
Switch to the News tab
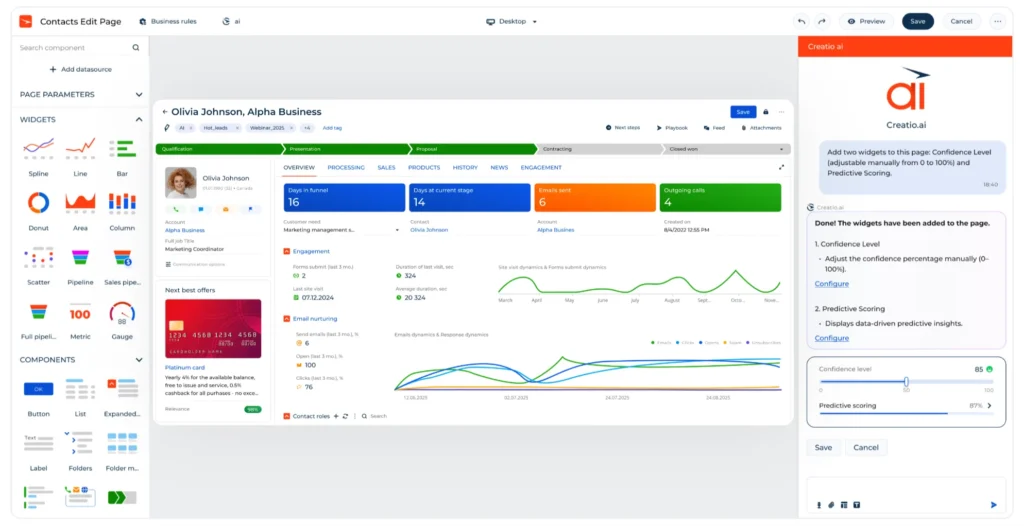(x=499, y=168)
